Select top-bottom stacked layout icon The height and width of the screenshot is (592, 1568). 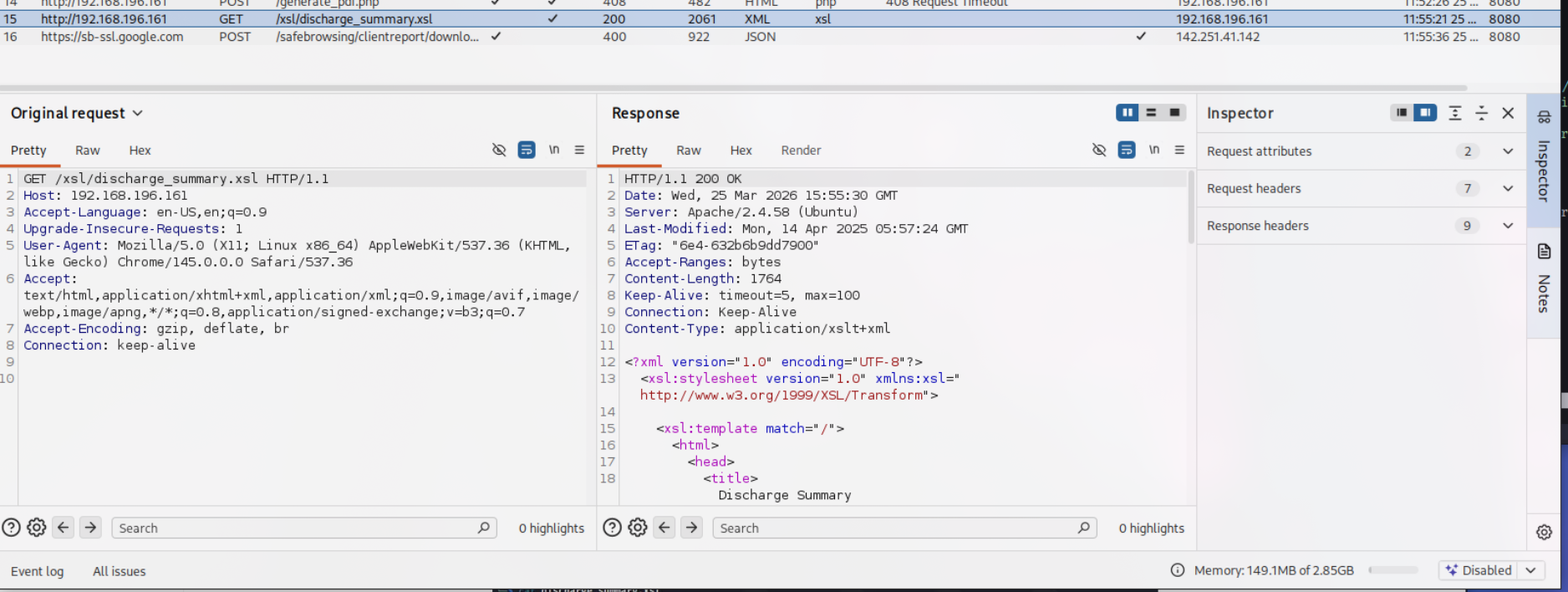click(1151, 112)
